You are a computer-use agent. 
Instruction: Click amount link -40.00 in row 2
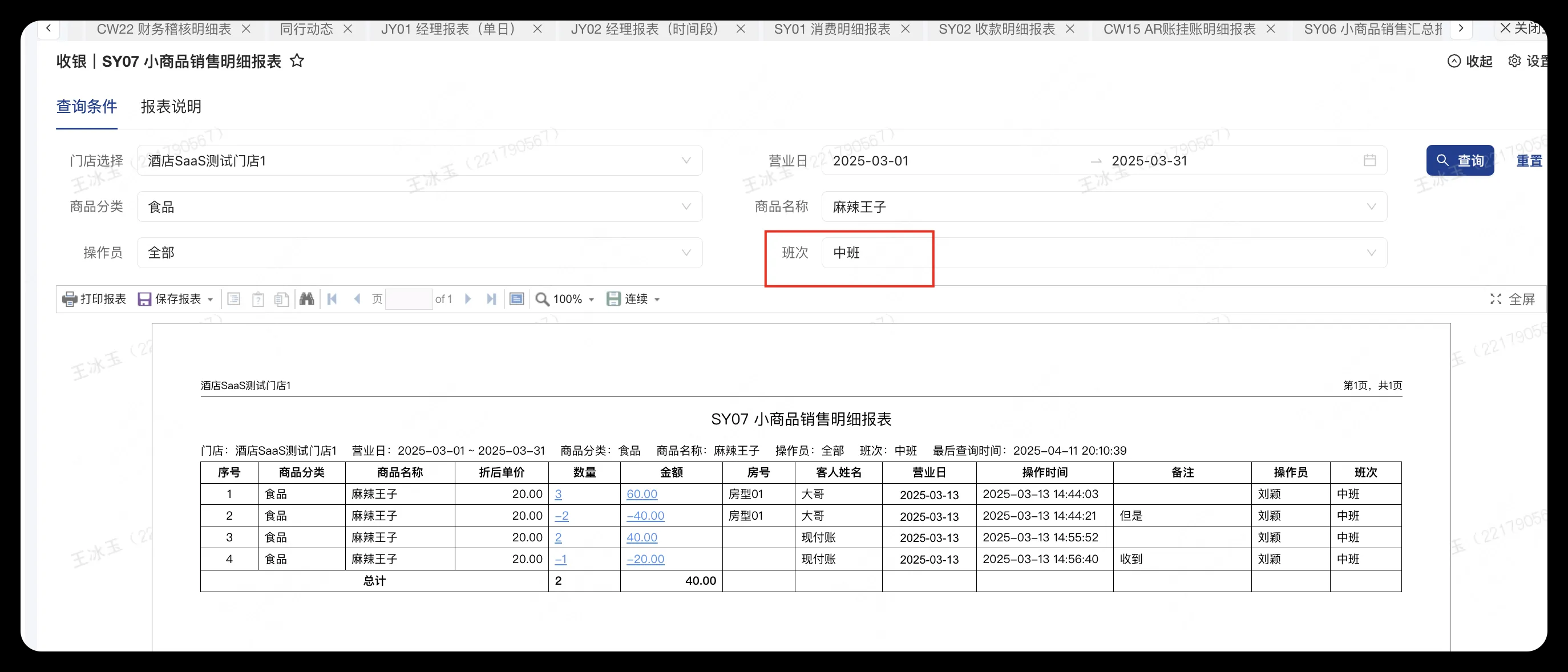645,516
